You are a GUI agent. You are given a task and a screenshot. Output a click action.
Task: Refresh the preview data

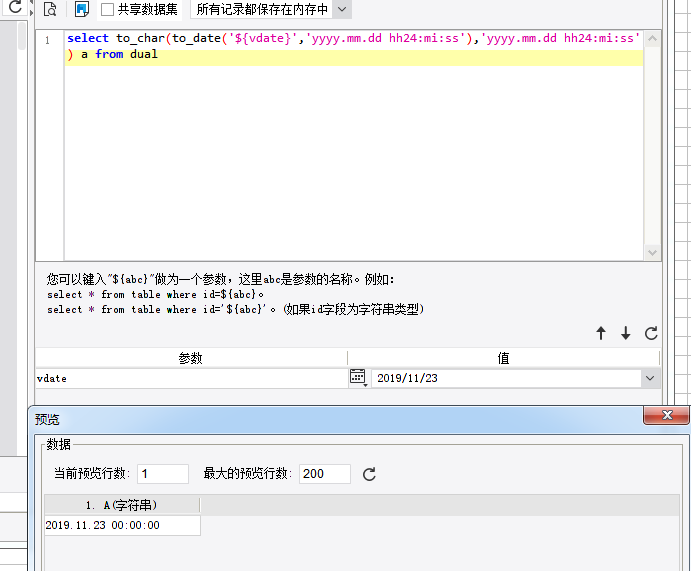[369, 474]
